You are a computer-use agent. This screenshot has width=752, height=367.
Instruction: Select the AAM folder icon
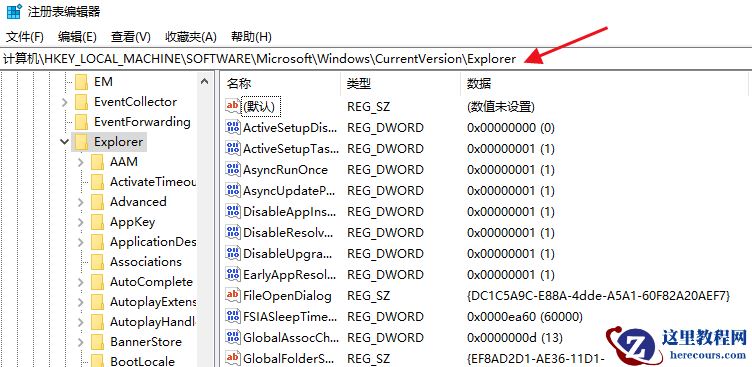pyautogui.click(x=97, y=162)
